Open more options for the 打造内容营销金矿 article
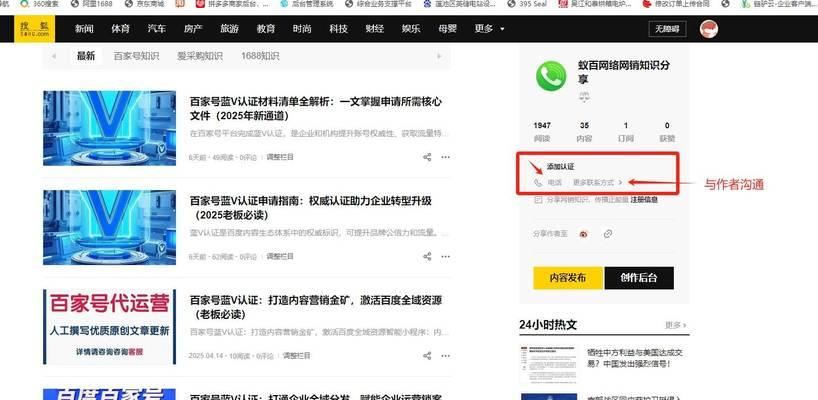 point(445,356)
